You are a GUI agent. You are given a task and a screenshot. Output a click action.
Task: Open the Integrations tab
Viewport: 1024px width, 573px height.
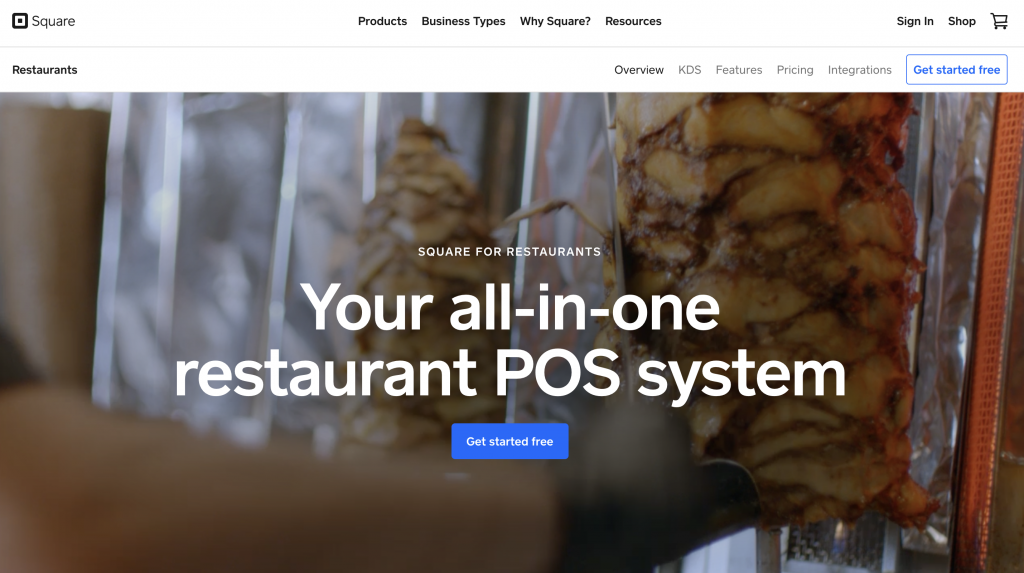859,70
